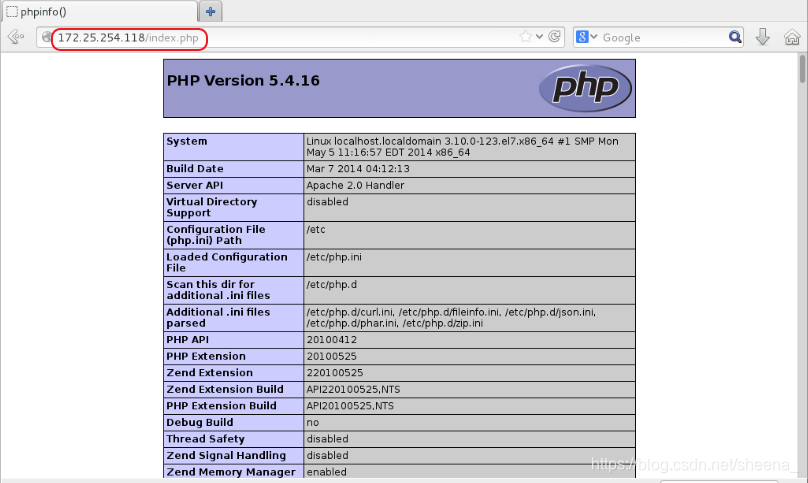Select the '/etc/php.ini' value
The image size is (808, 483).
334,257
